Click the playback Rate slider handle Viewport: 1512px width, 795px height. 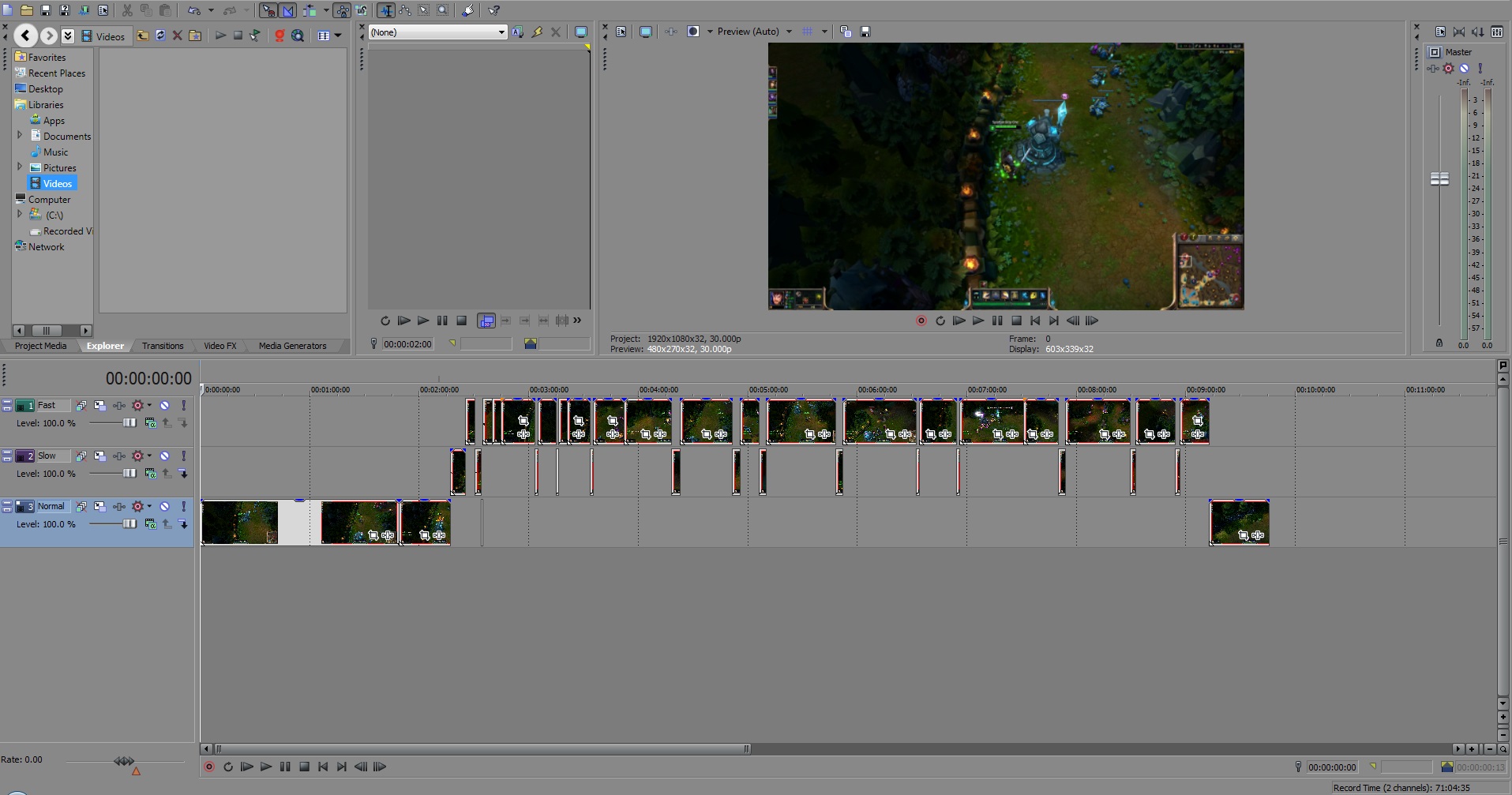125,761
